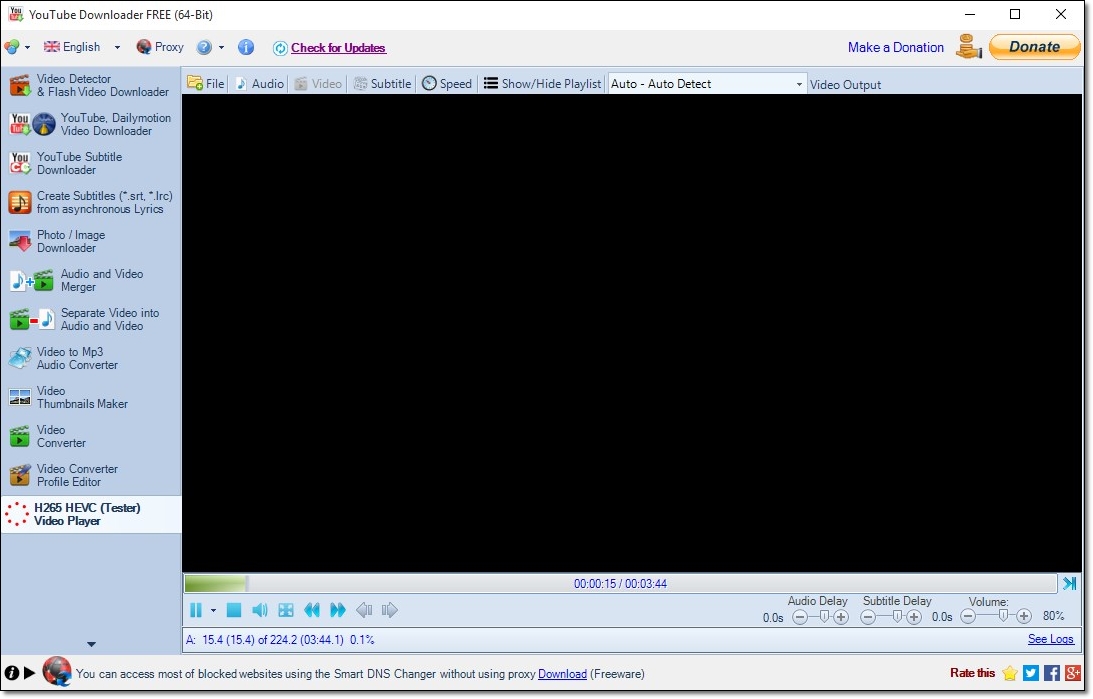The height and width of the screenshot is (699, 1093).
Task: Open the Subtitle menu
Action: [383, 84]
